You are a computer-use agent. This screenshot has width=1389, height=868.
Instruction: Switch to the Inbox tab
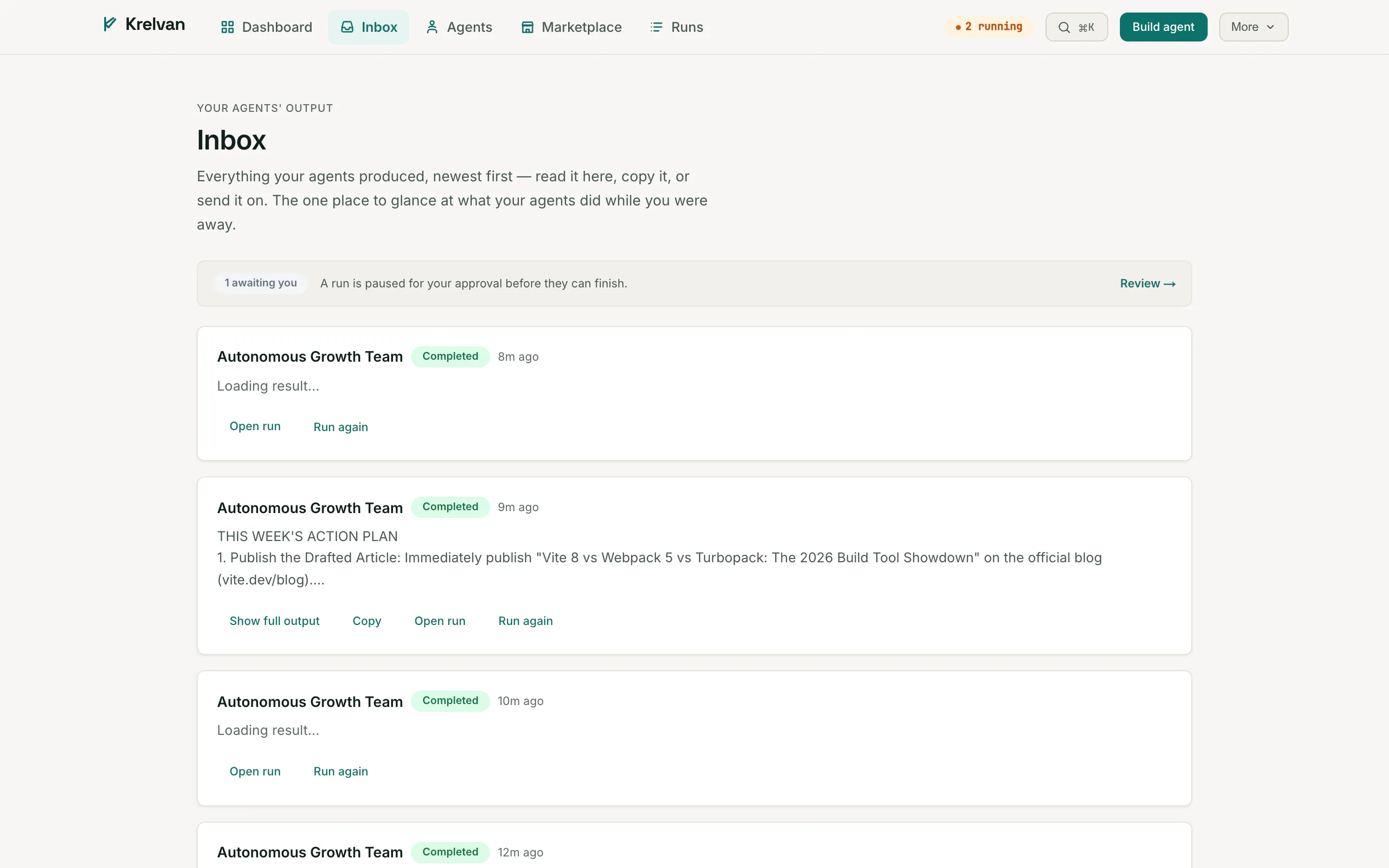[x=368, y=27]
